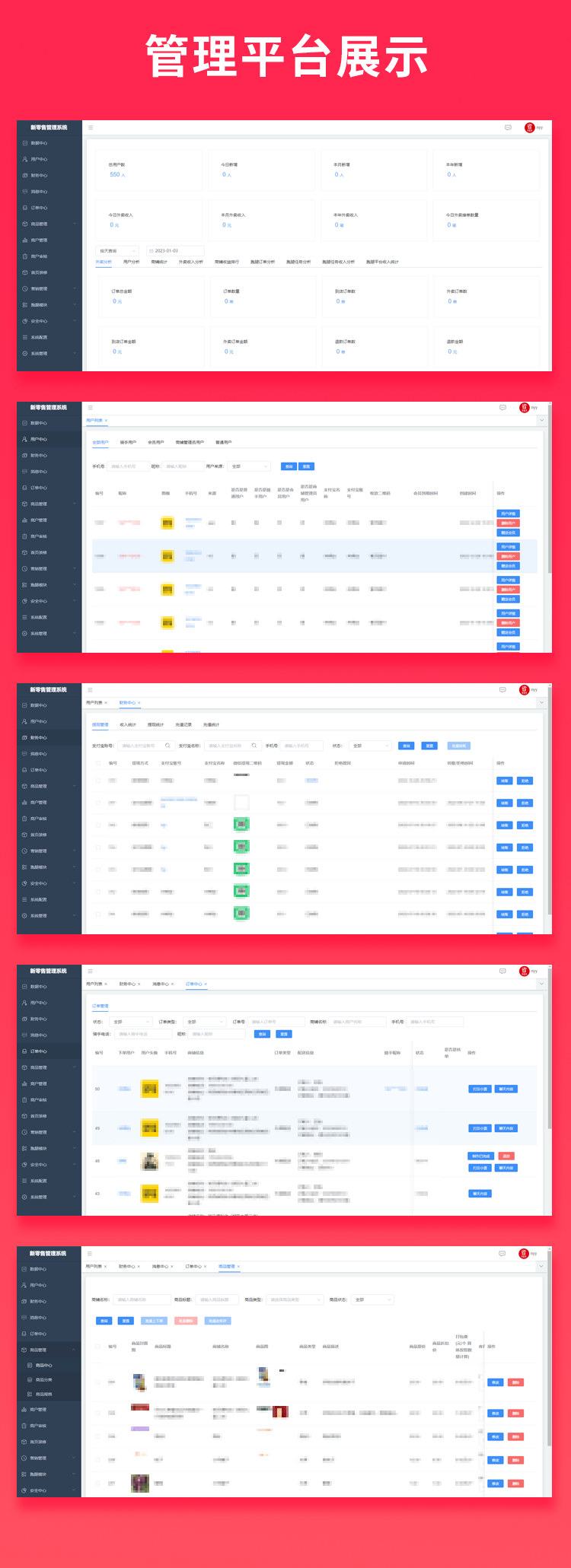This screenshot has height=1568, width=571.
Task: Click user avatar on the 用户列表 screen
Action: tap(524, 408)
